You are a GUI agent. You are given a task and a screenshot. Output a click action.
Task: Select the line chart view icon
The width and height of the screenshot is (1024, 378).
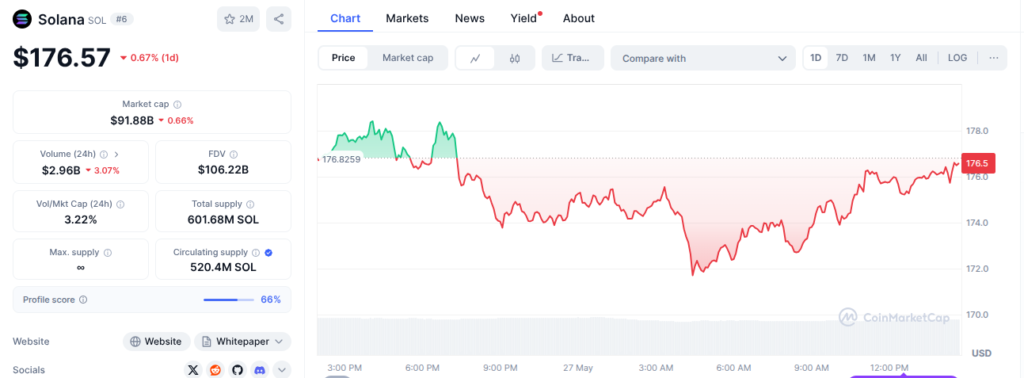click(475, 58)
